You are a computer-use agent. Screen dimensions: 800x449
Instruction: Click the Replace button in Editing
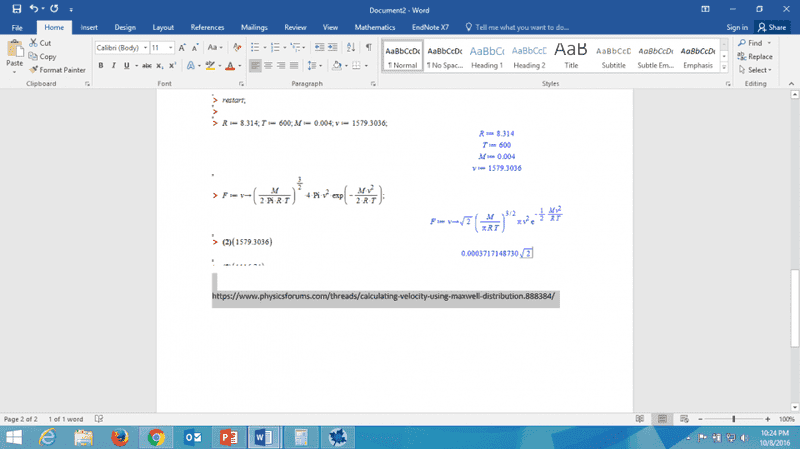[x=754, y=57]
